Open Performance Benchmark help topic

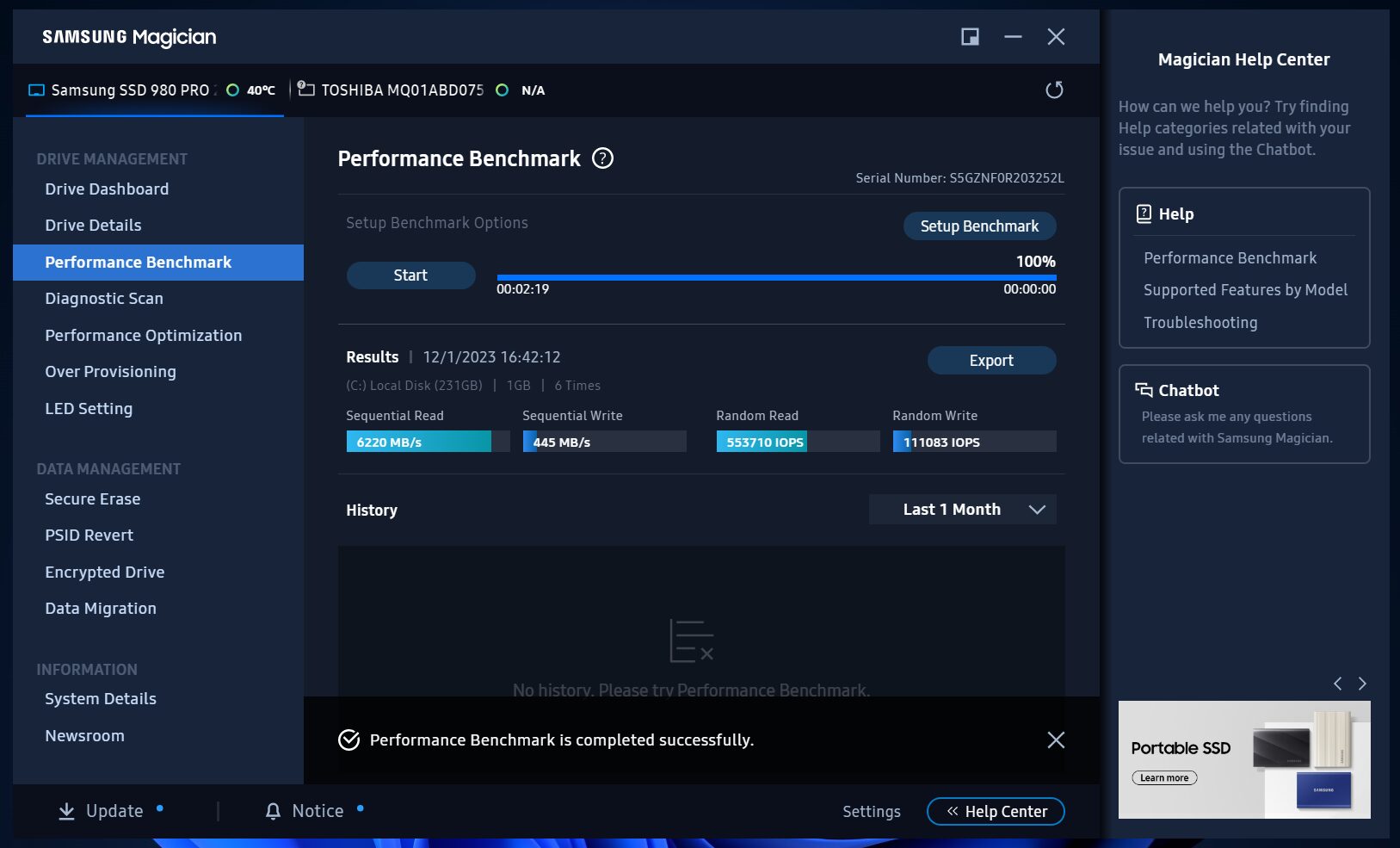(x=1230, y=258)
